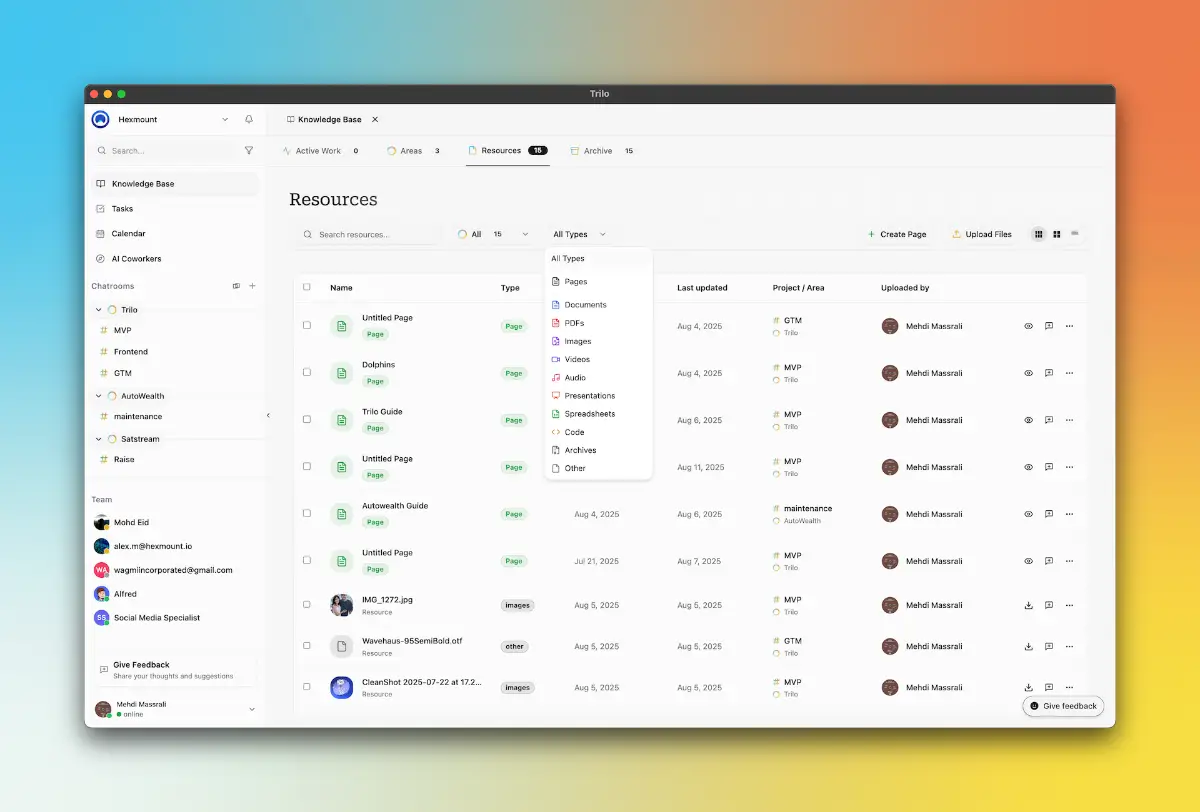This screenshot has width=1200, height=812.
Task: Open comments for Dolphins page
Action: tap(1048, 373)
